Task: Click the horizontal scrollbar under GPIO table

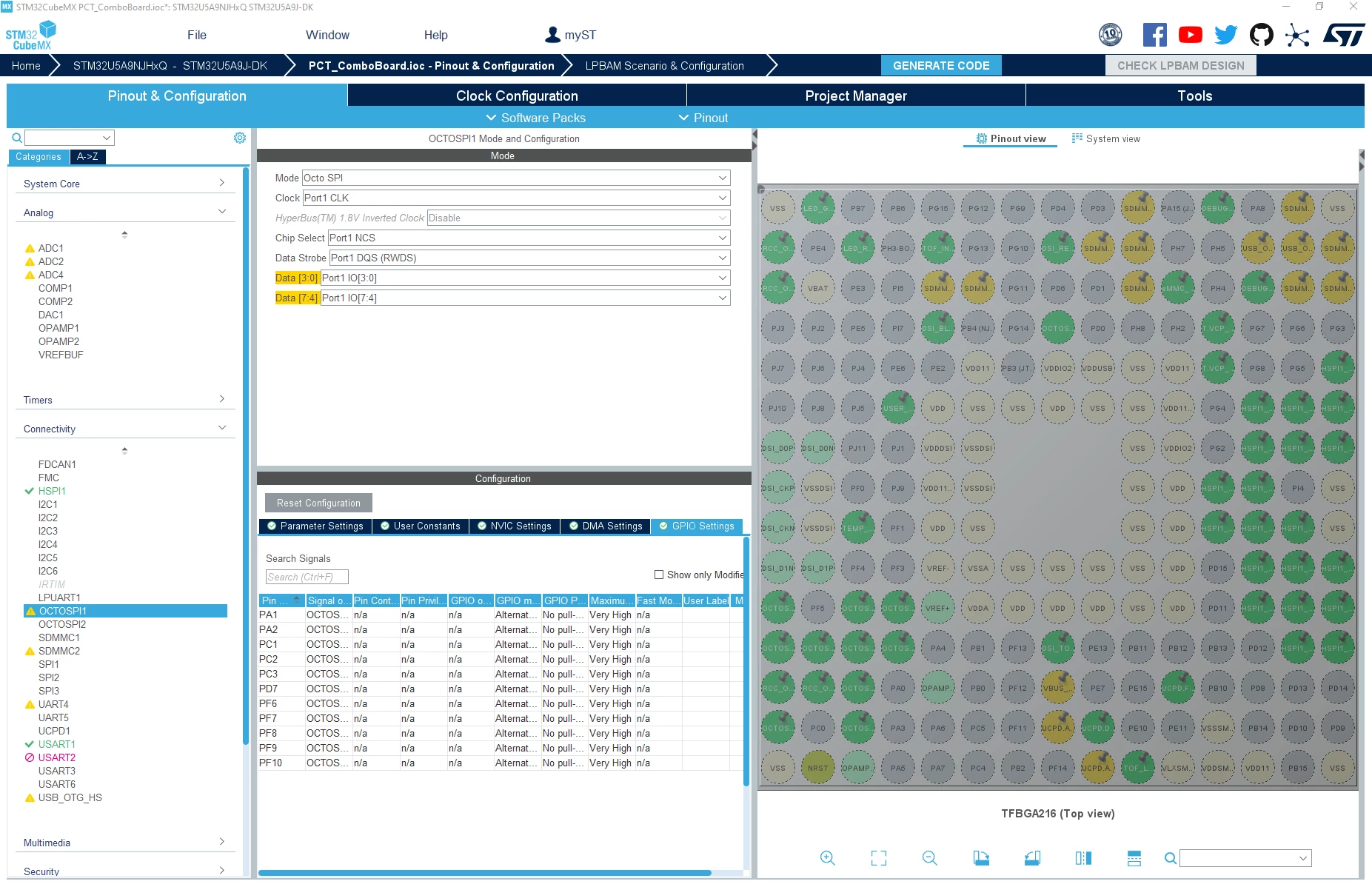Action: pyautogui.click(x=485, y=873)
